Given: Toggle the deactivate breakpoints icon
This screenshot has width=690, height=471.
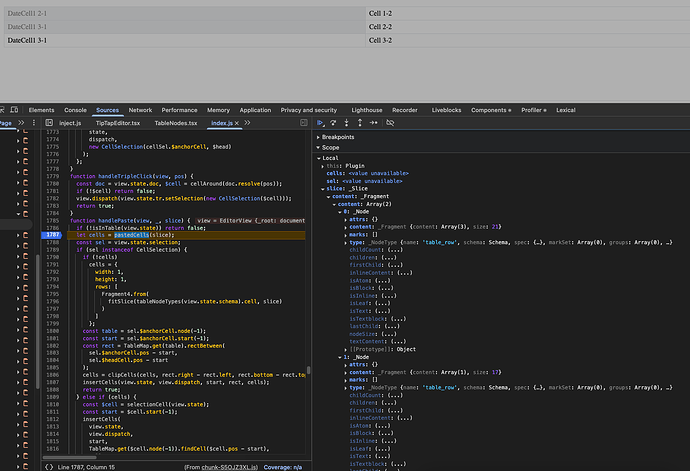Looking at the screenshot, I should click(x=390, y=123).
